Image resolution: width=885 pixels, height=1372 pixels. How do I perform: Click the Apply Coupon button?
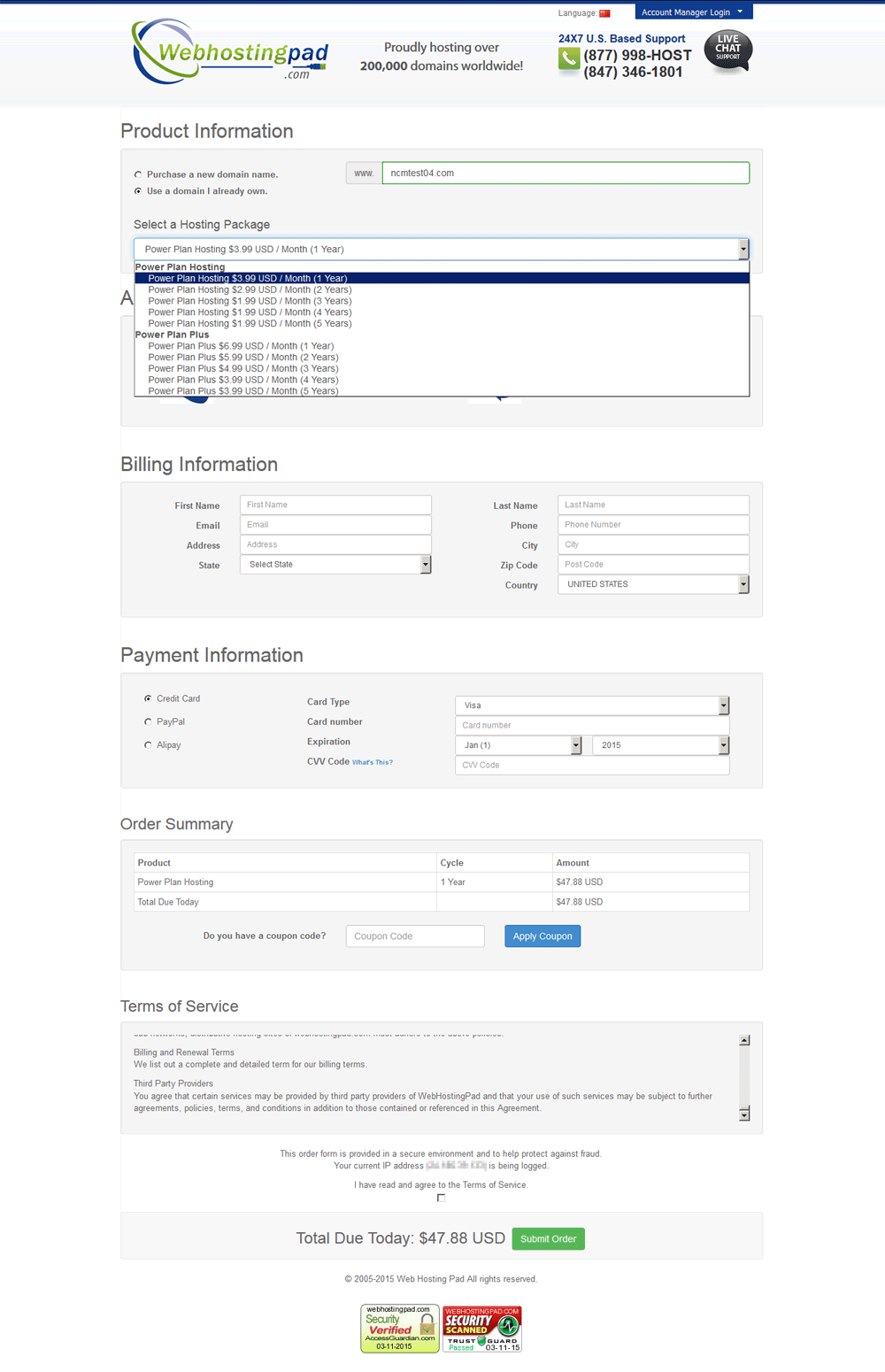point(542,936)
